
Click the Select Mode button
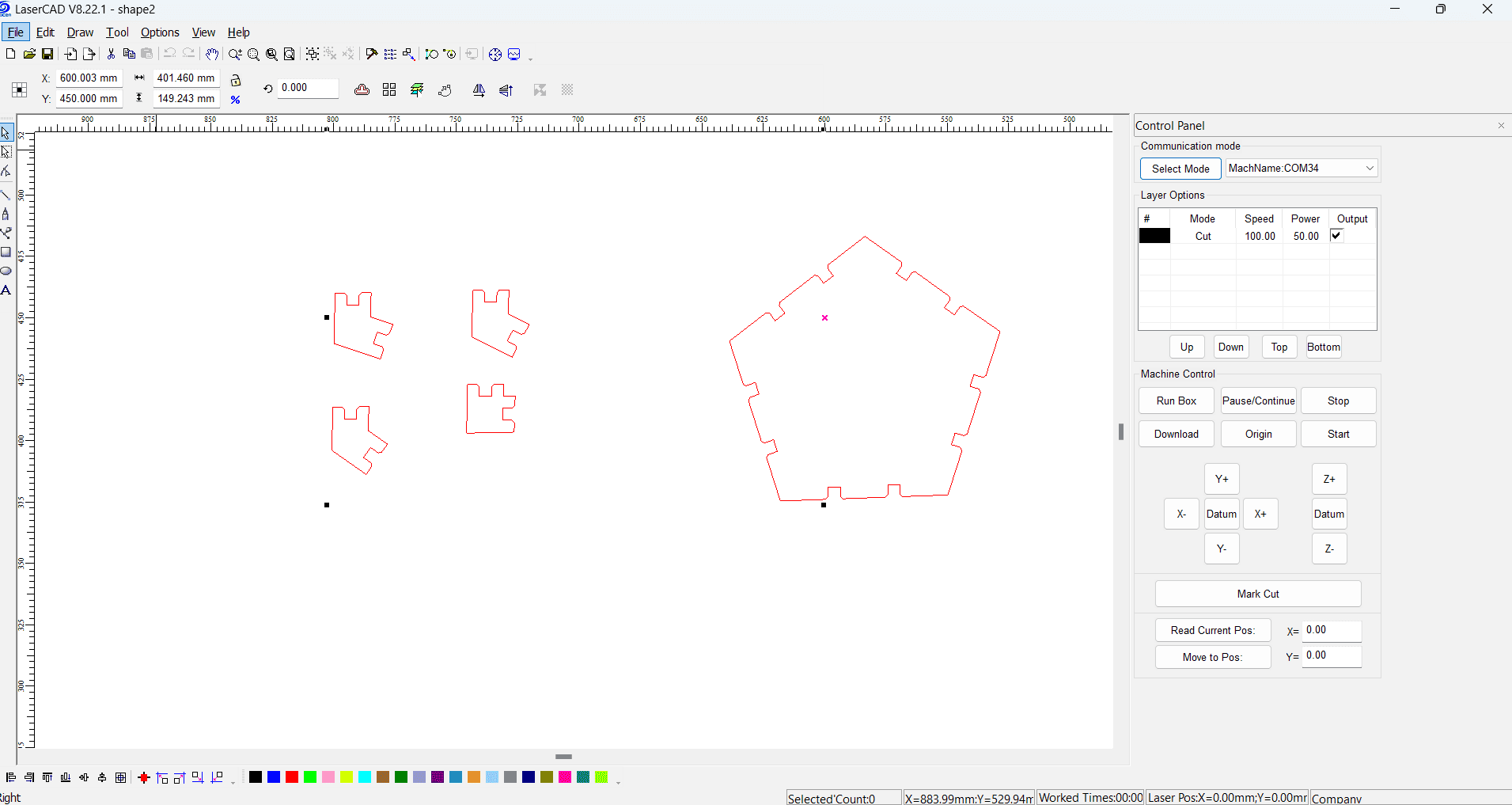[1180, 169]
